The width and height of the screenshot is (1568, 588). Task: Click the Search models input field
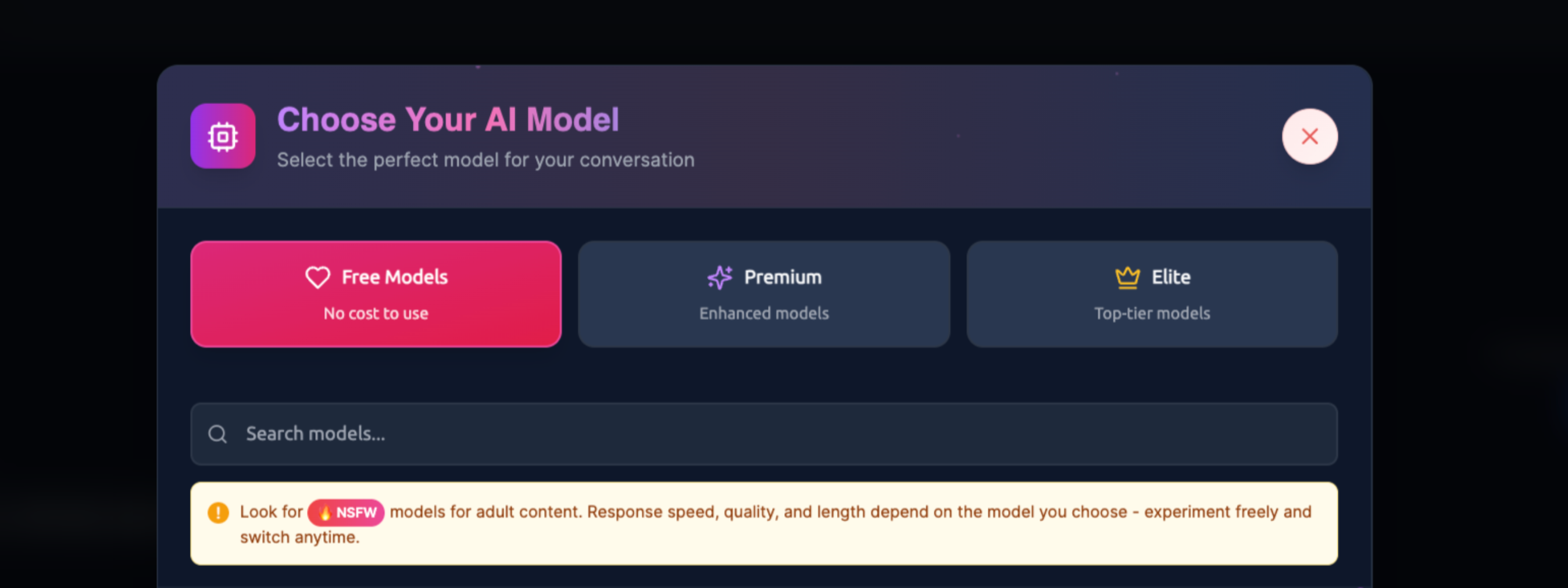[764, 433]
